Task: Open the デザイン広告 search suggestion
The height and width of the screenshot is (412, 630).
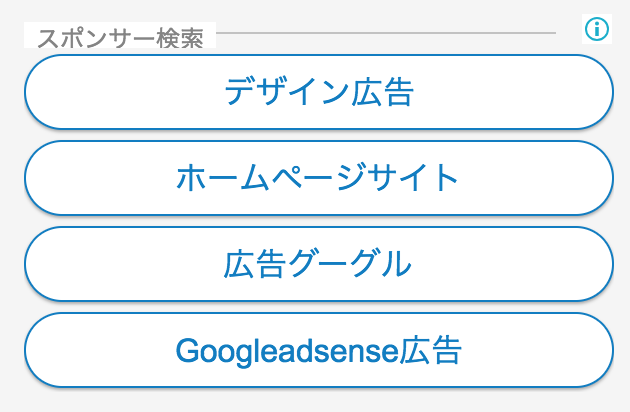Action: (x=319, y=92)
